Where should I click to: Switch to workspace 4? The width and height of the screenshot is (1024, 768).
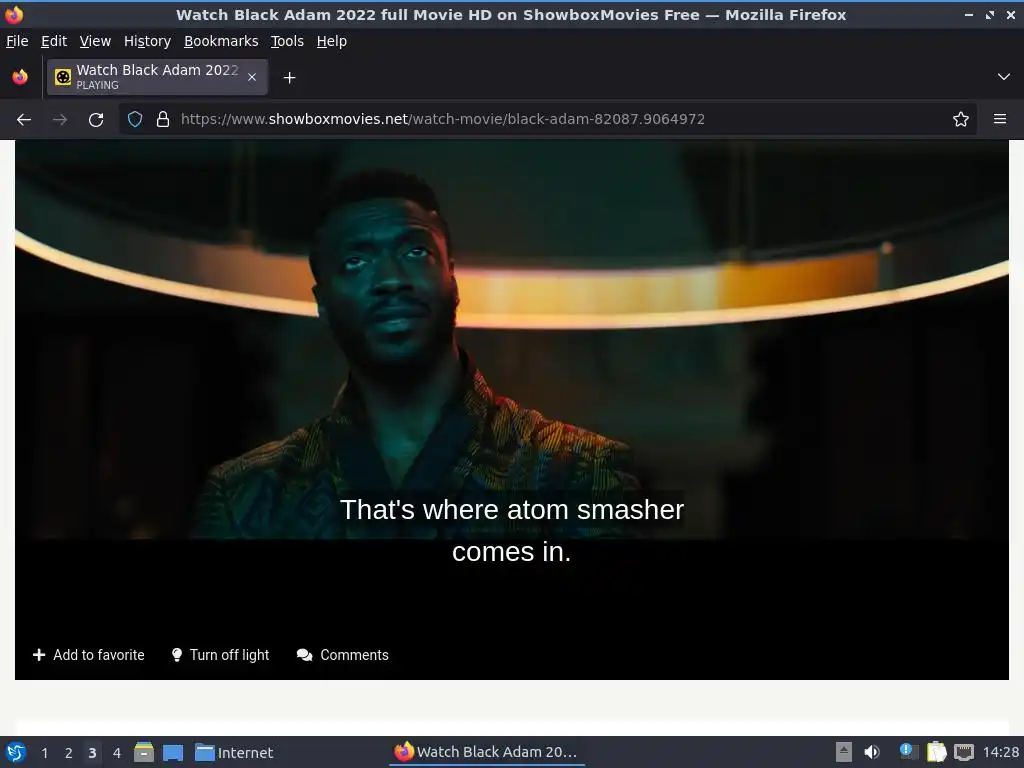point(116,753)
